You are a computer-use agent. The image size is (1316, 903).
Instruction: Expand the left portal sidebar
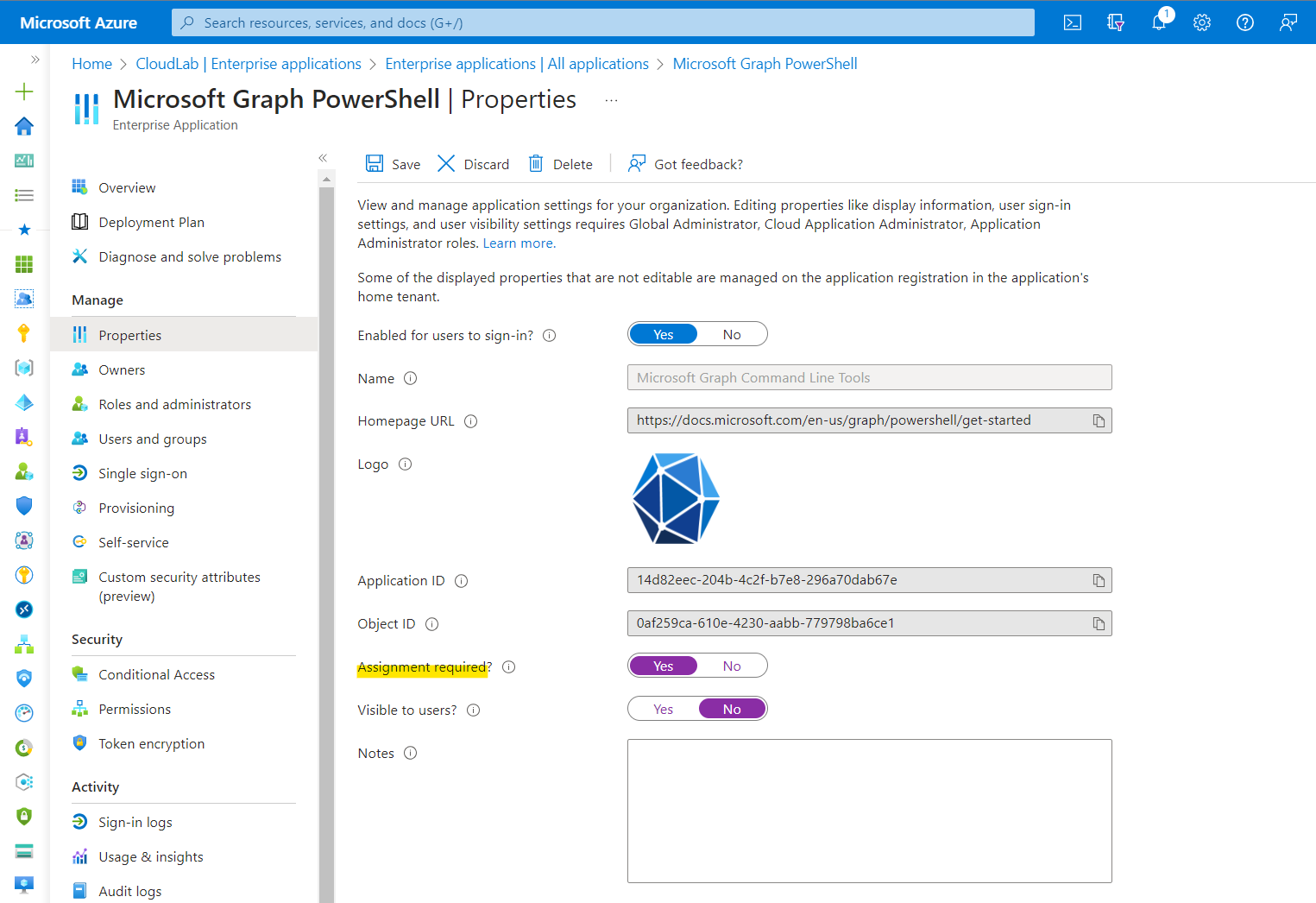click(x=35, y=60)
